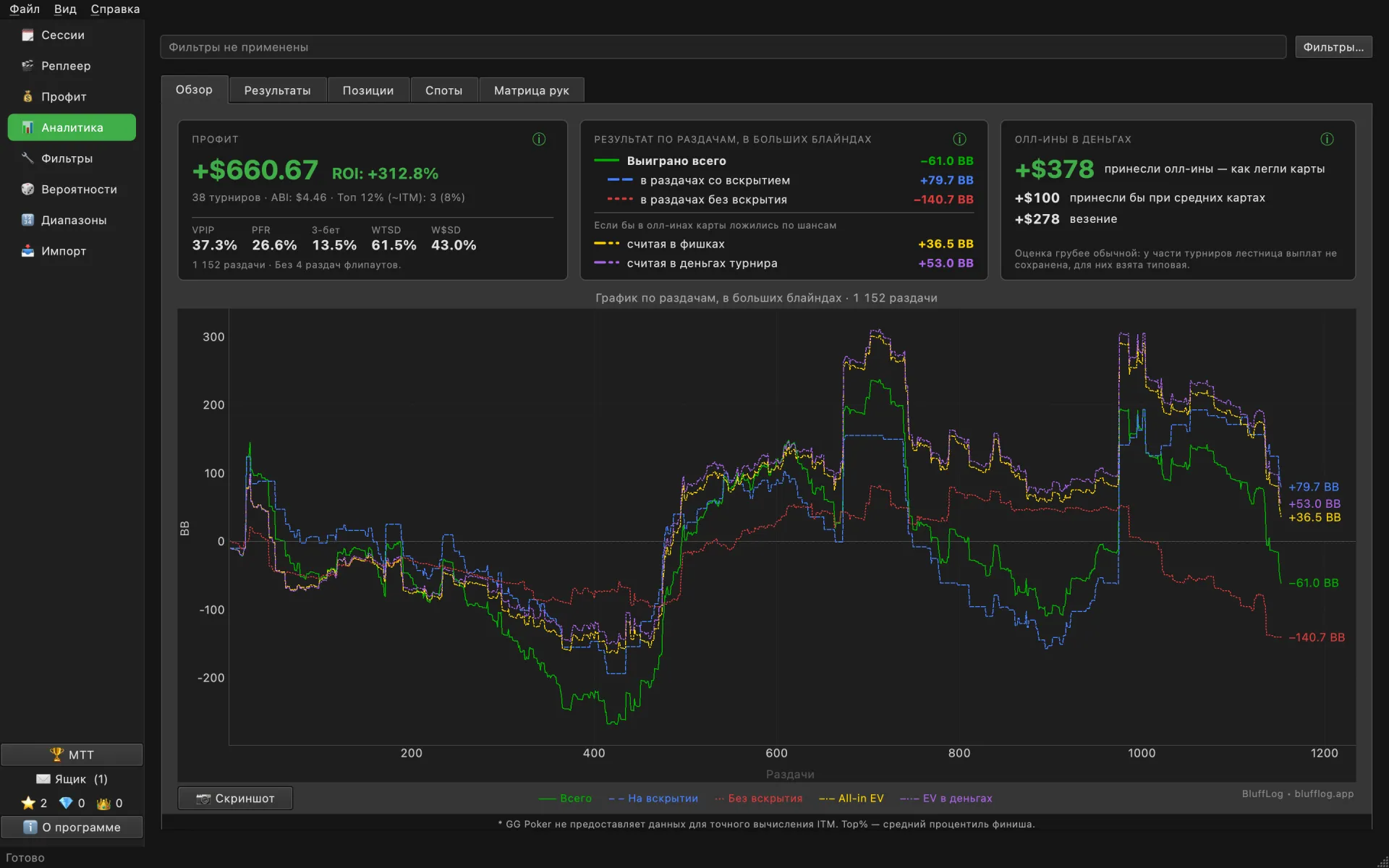
Task: Click the crown counter icon
Action: [x=104, y=803]
